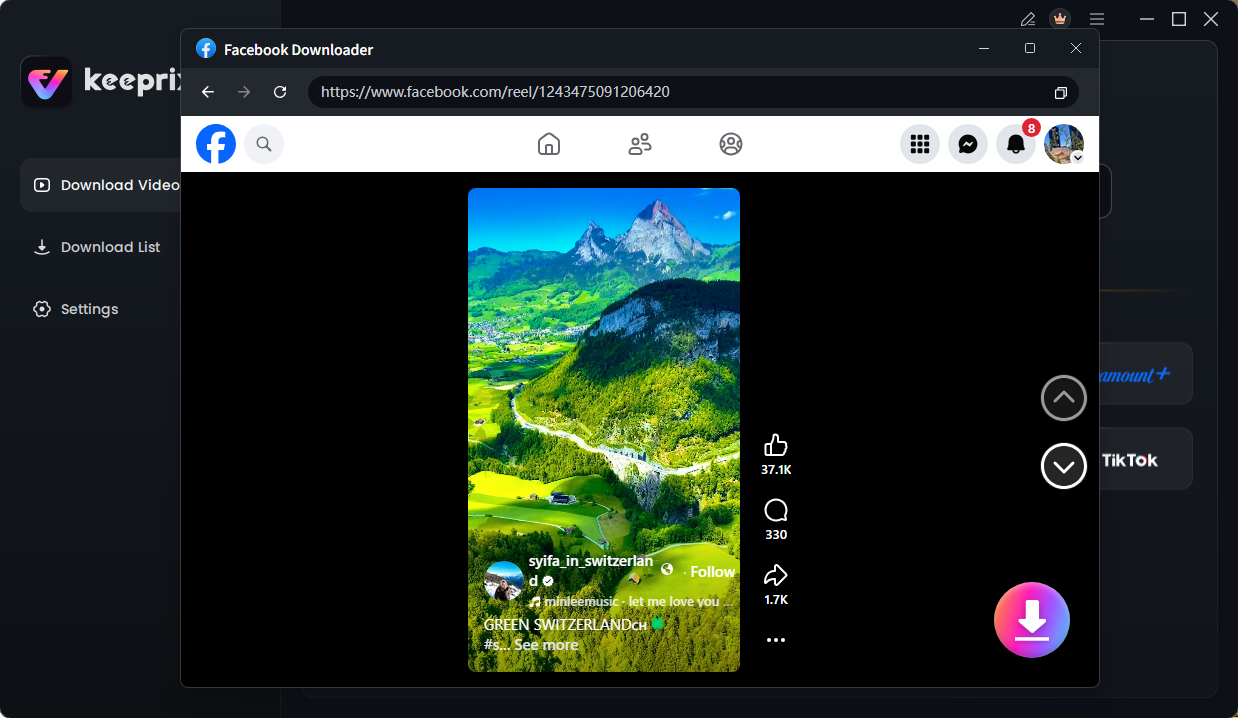This screenshot has height=718, width=1238.
Task: Follow syifa_in_switzerland
Action: [x=711, y=571]
